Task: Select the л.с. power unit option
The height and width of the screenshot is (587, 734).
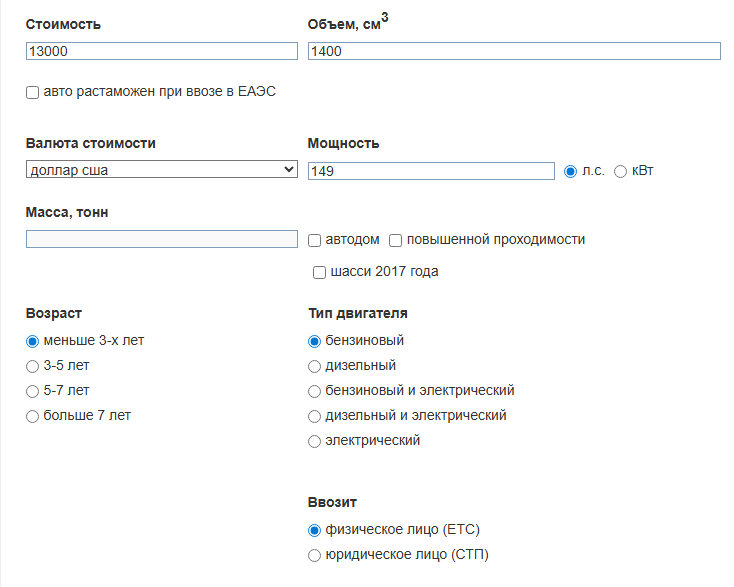Action: point(570,171)
